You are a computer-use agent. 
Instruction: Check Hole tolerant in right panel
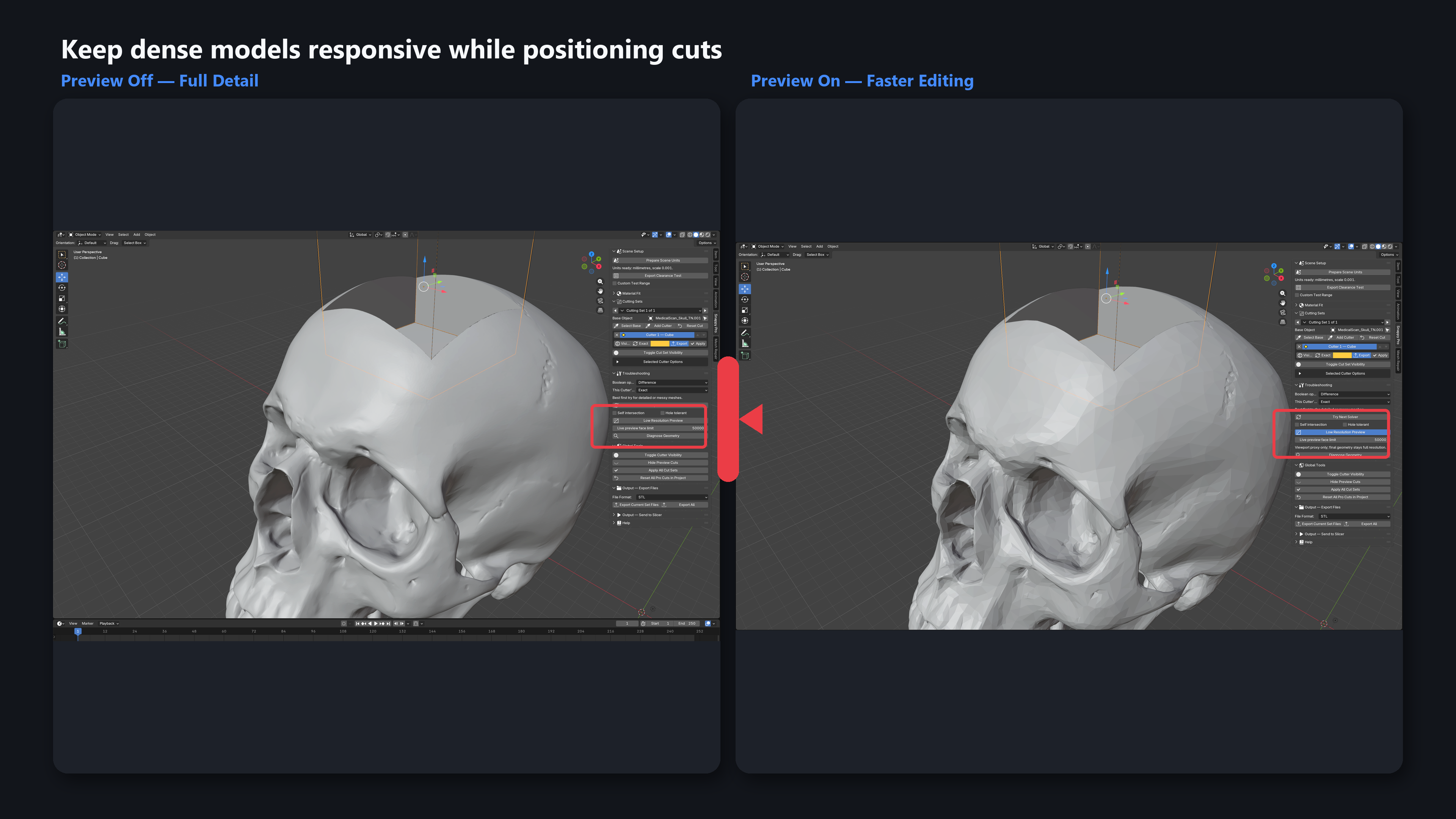click(x=1345, y=425)
